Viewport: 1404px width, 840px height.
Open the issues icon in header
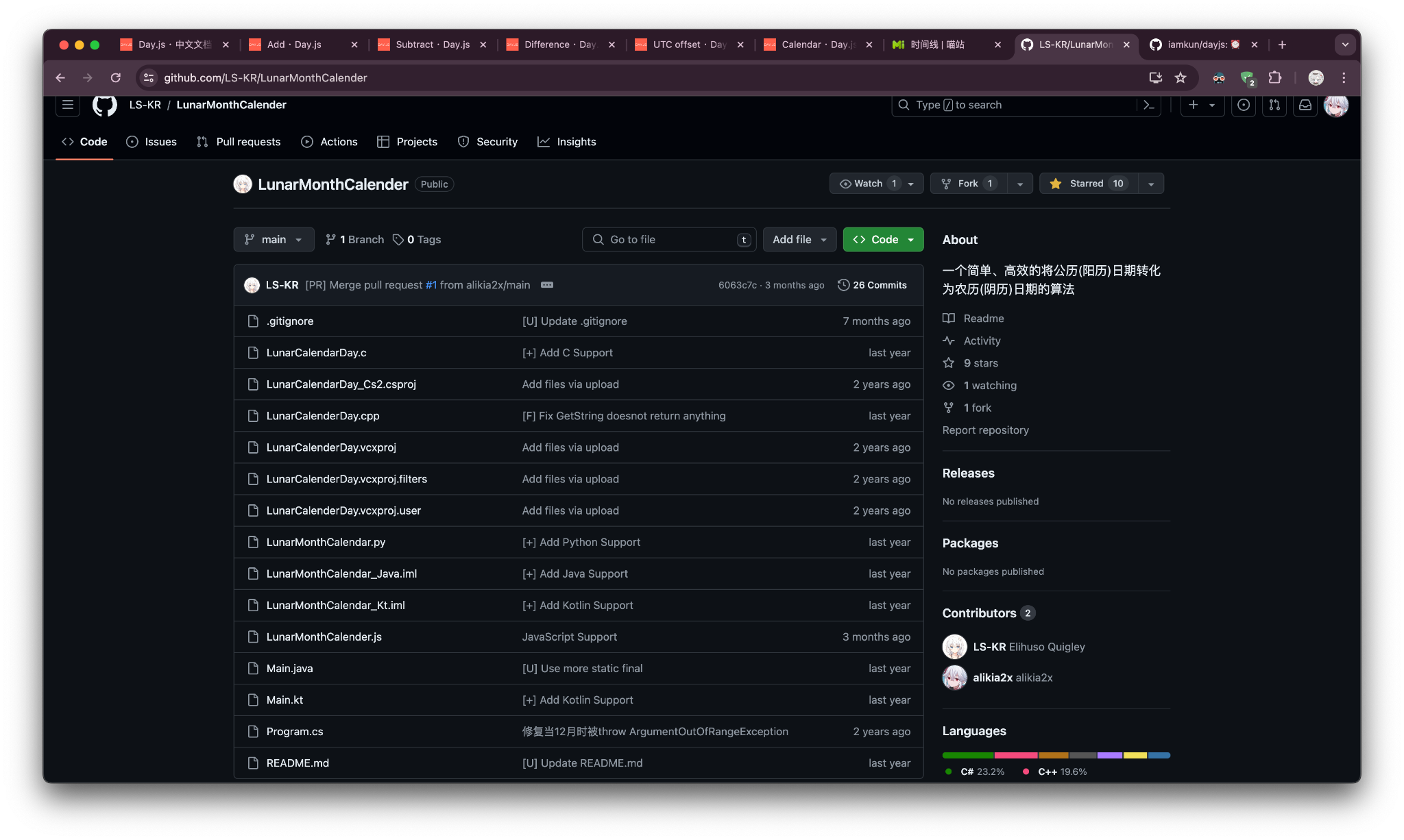(x=1243, y=105)
